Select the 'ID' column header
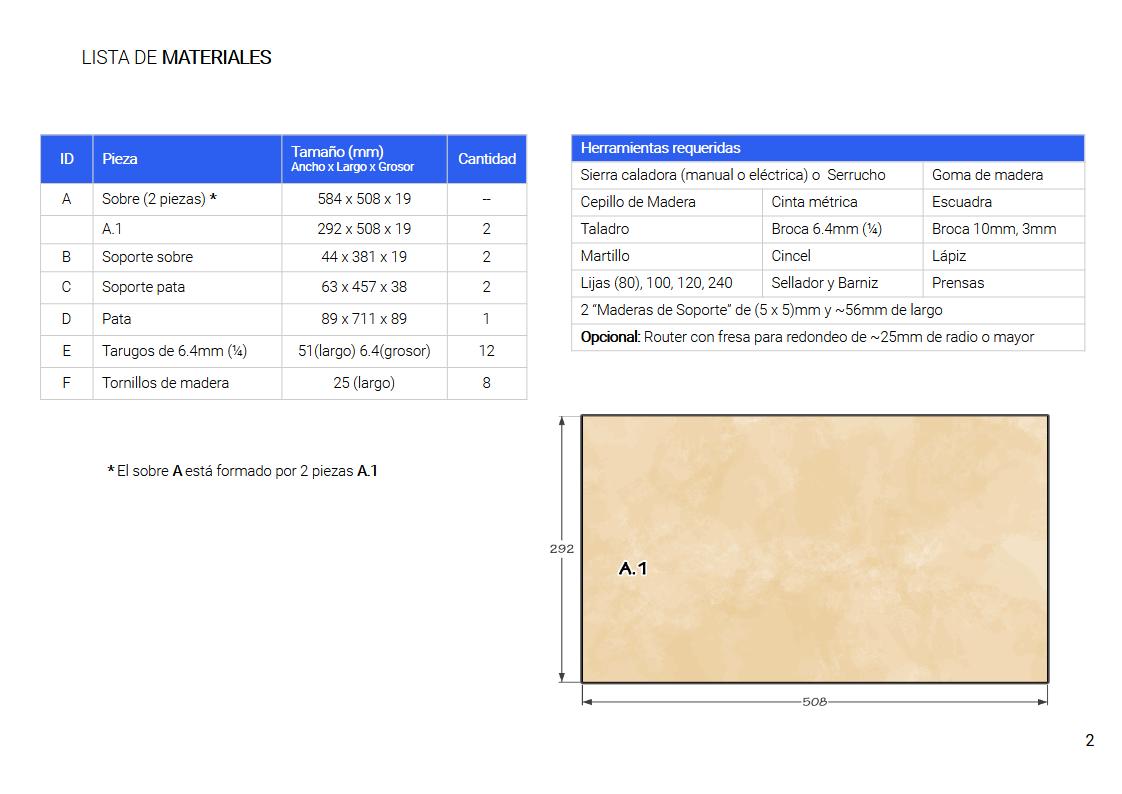 [67, 159]
